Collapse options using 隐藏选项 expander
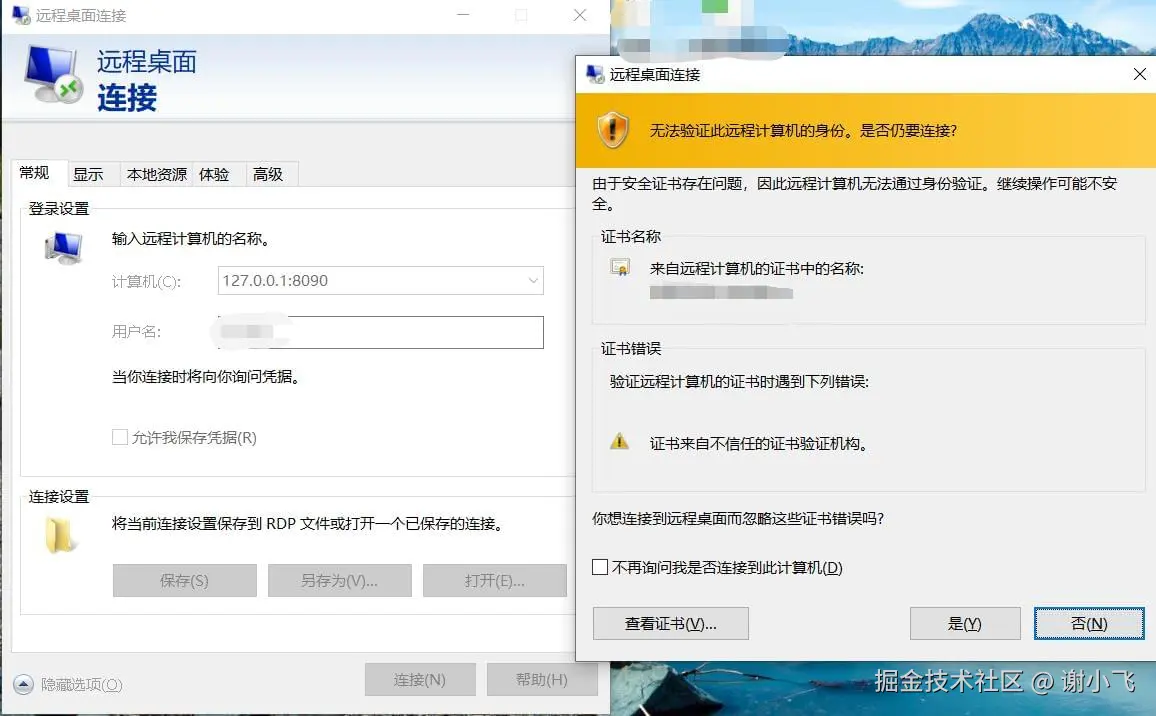 [x=22, y=685]
